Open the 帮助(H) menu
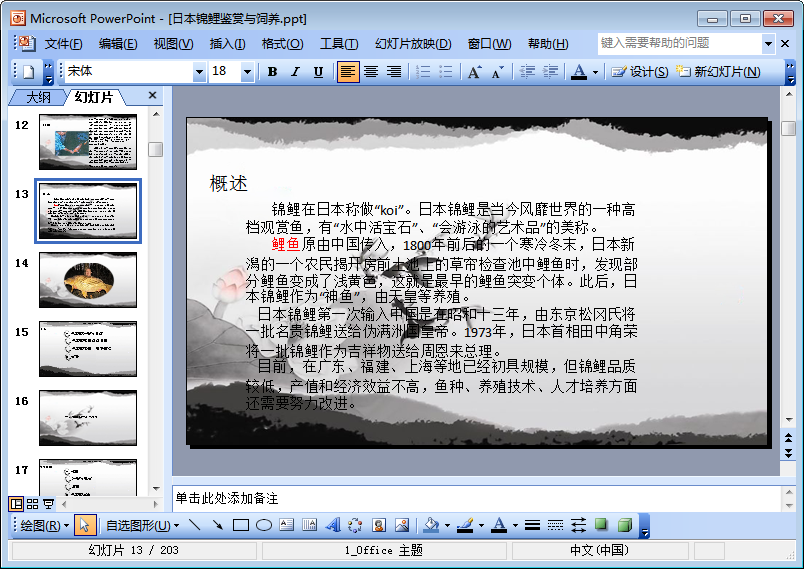This screenshot has width=804, height=569. (x=548, y=44)
